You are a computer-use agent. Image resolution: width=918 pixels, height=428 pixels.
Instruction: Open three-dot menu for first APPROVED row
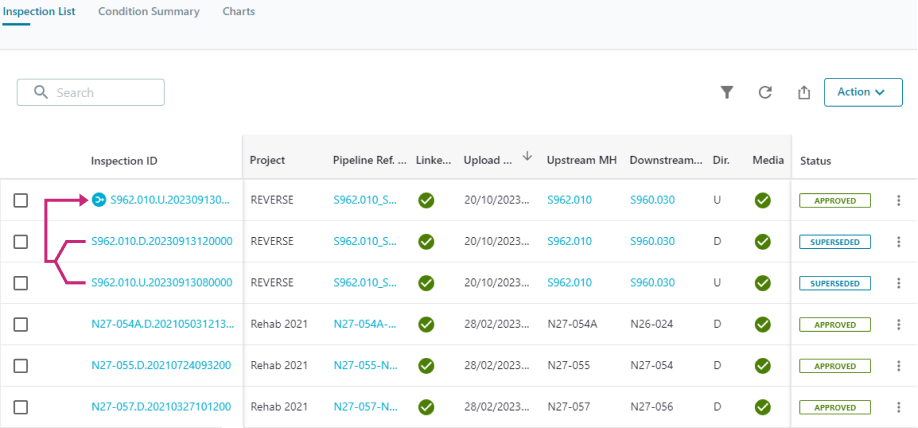(898, 200)
